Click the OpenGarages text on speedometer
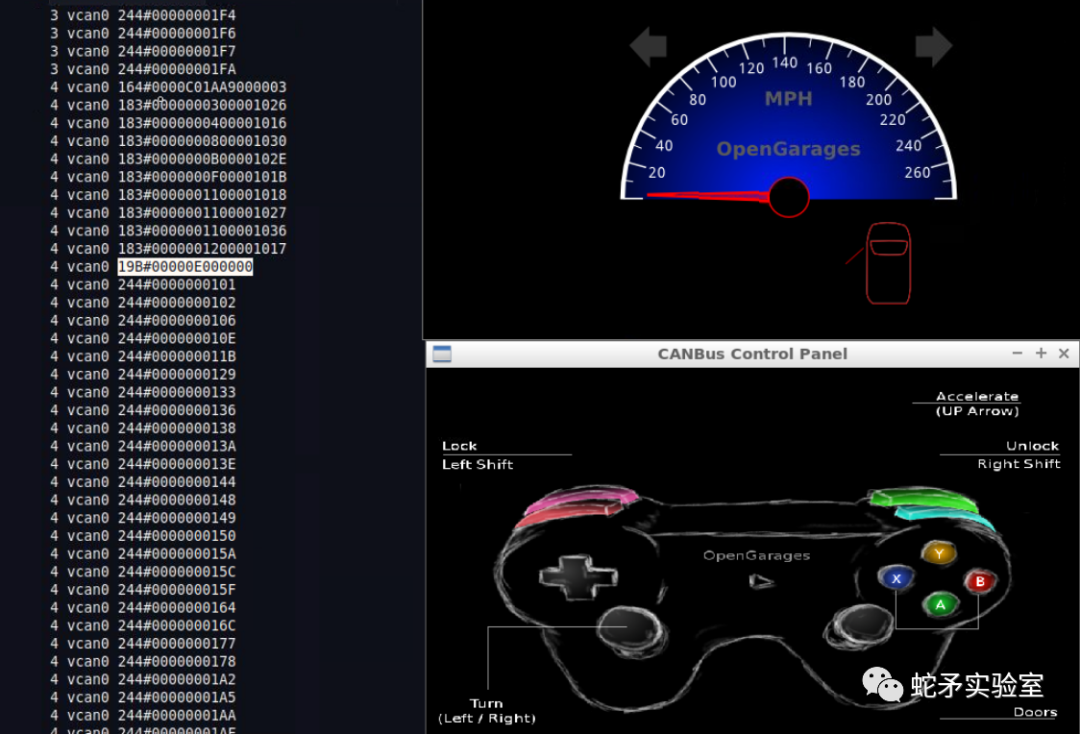Viewport: 1080px width, 734px height. point(789,149)
